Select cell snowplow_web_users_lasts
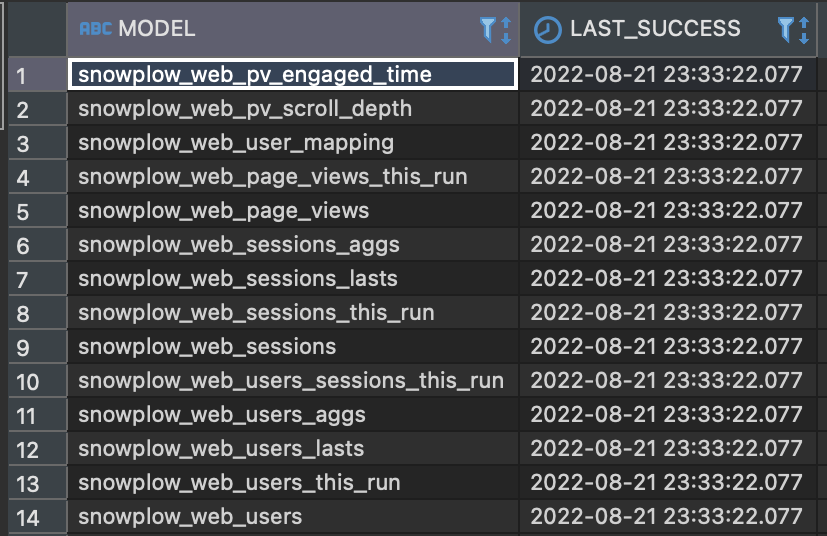The image size is (827, 536). coord(293,449)
